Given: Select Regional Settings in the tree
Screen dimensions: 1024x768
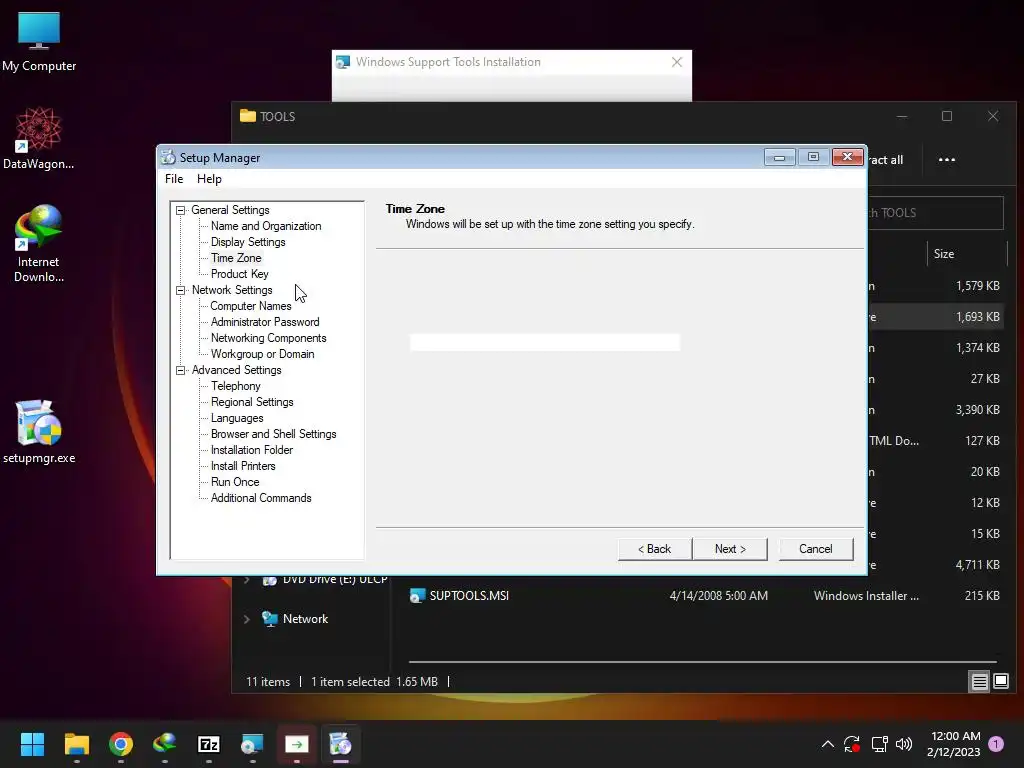Looking at the screenshot, I should click(x=251, y=402).
